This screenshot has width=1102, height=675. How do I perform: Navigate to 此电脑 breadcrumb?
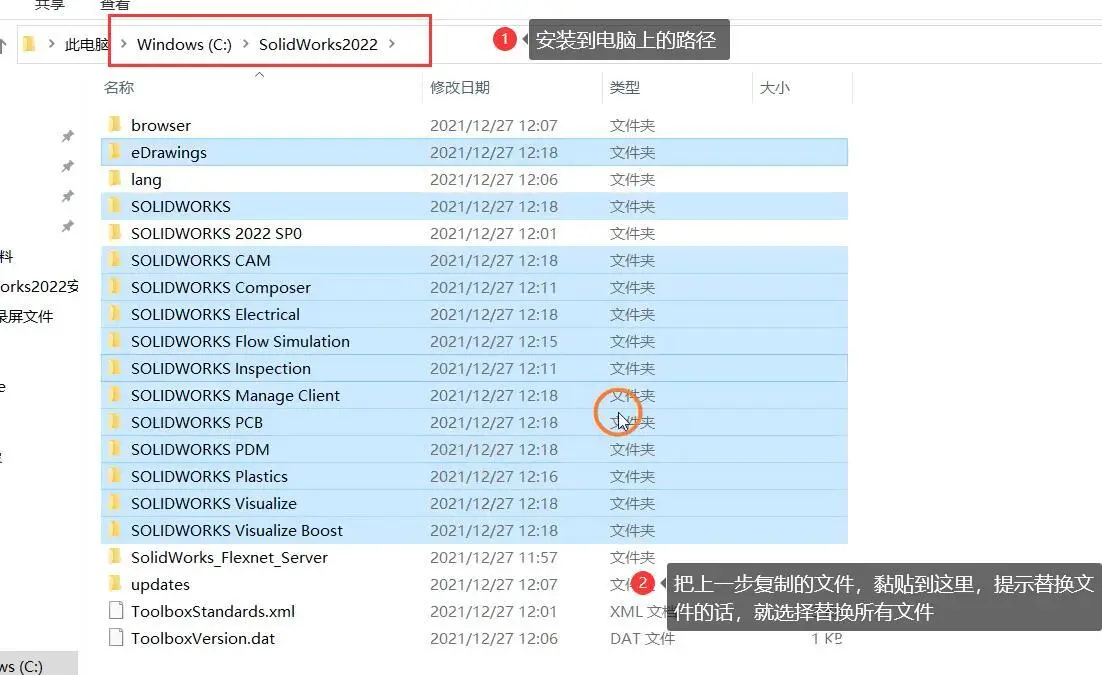click(86, 44)
